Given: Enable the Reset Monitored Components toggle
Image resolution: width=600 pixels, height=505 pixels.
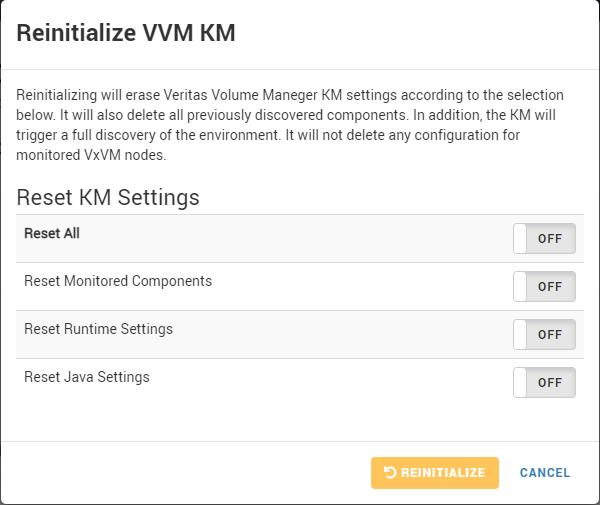Looking at the screenshot, I should (544, 287).
